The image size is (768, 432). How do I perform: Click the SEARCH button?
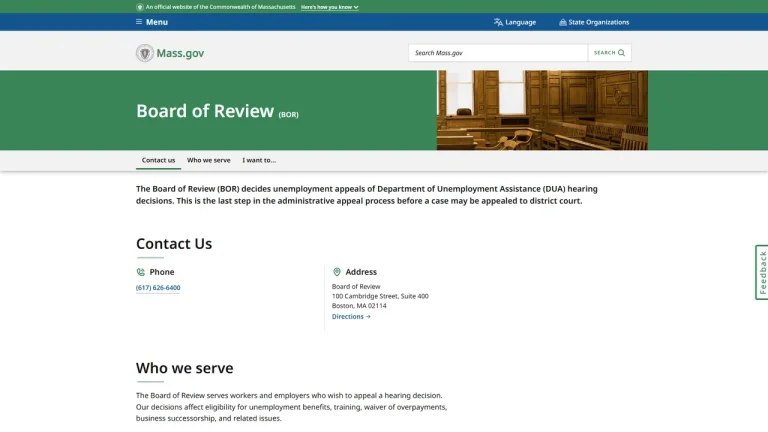click(x=609, y=53)
